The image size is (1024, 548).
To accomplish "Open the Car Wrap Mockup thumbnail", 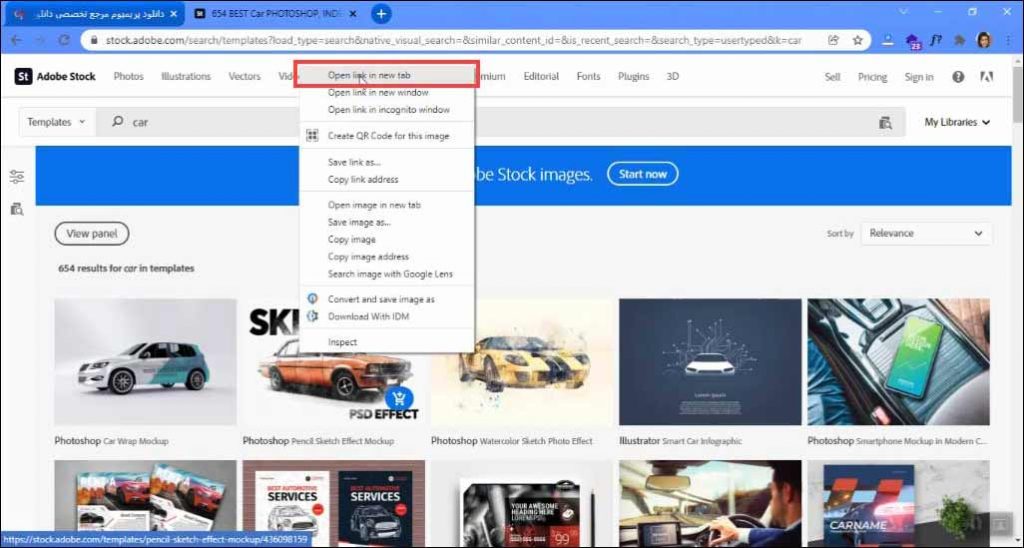I will coord(146,362).
